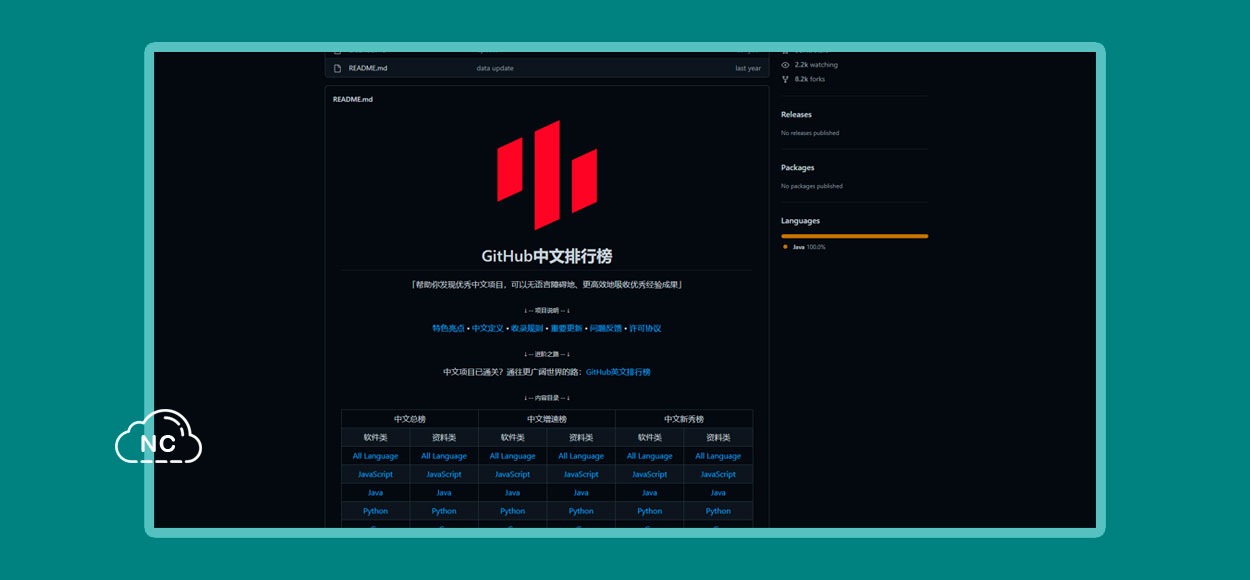
Task: Open Java table link under 中文新秀榜 软件类
Action: tap(650, 492)
